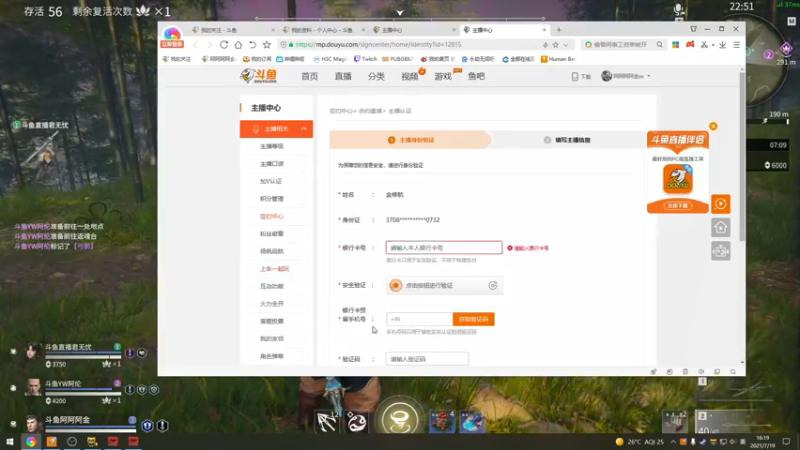This screenshot has width=800, height=450.
Task: Click the taskbar clock showing 16:19
Action: click(x=762, y=441)
